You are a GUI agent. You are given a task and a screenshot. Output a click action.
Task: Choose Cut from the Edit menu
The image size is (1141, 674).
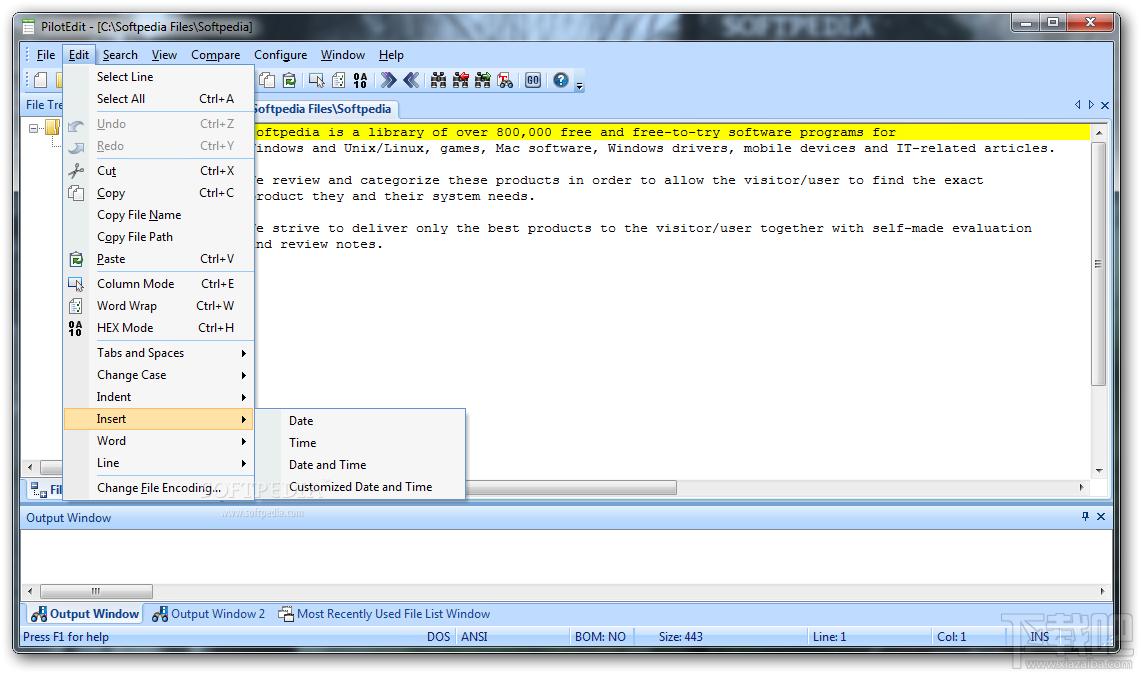[159, 171]
